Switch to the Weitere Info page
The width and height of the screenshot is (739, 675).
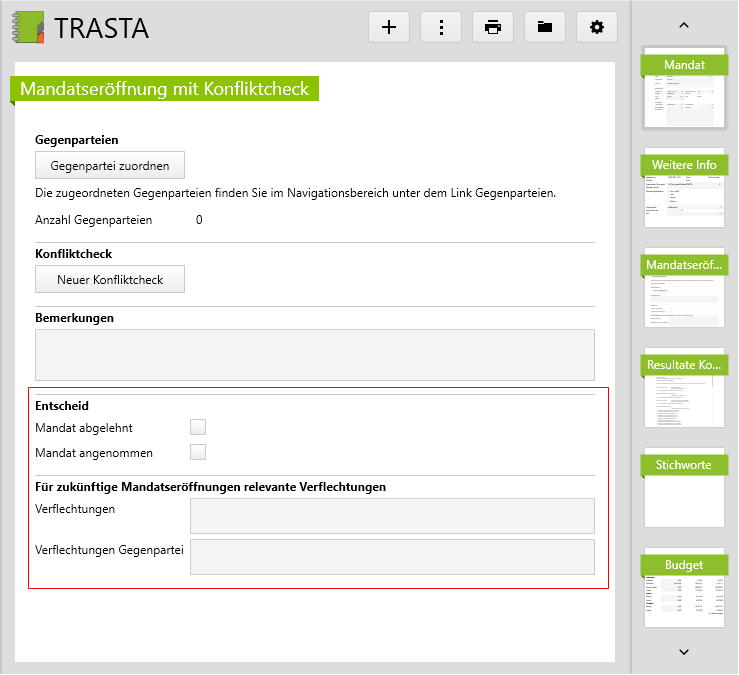pos(684,188)
